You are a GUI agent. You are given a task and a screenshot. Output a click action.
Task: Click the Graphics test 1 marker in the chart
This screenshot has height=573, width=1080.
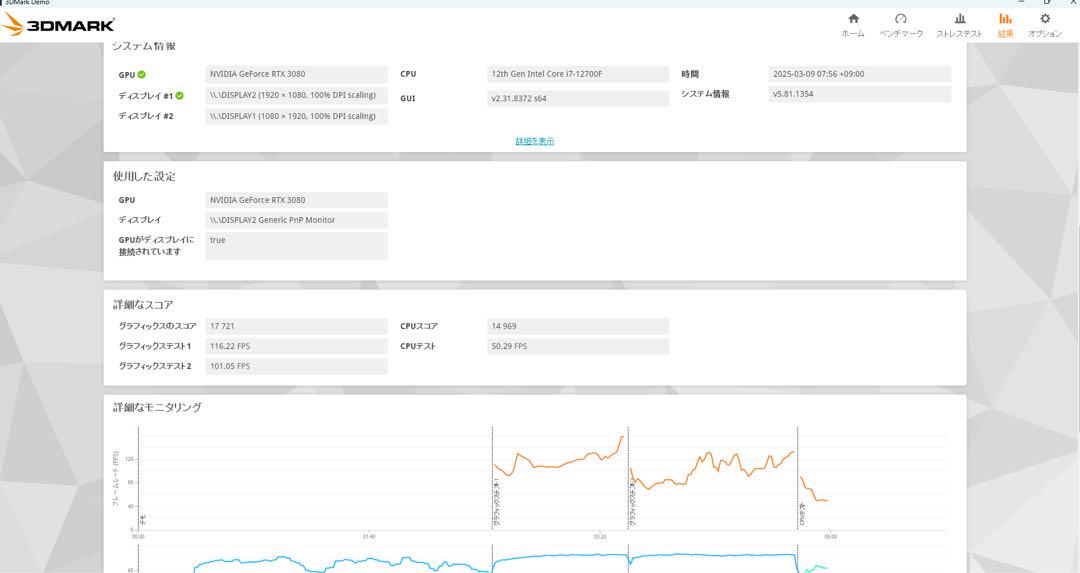click(x=497, y=503)
